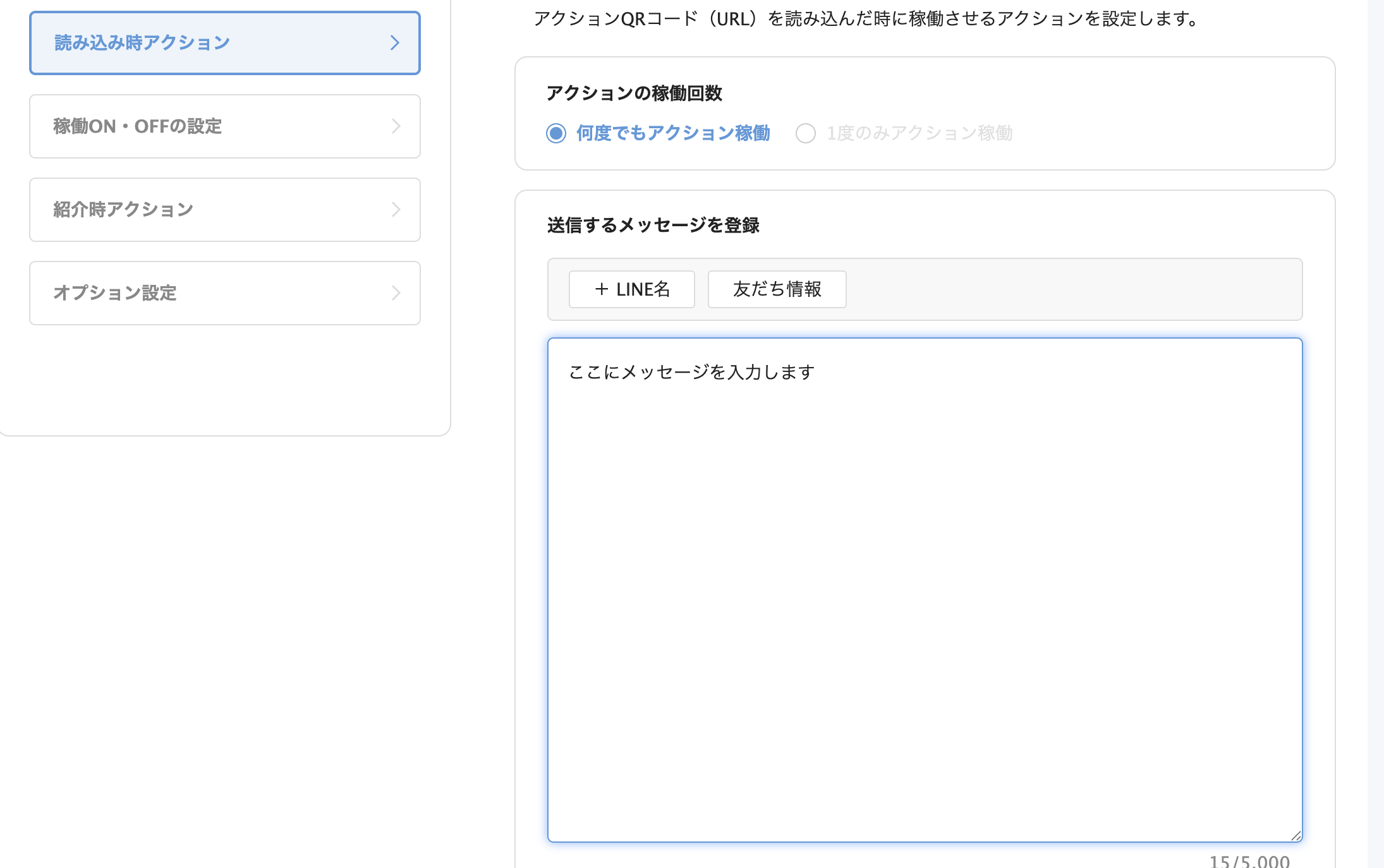Click chevron arrow beside オプション設定

[396, 293]
